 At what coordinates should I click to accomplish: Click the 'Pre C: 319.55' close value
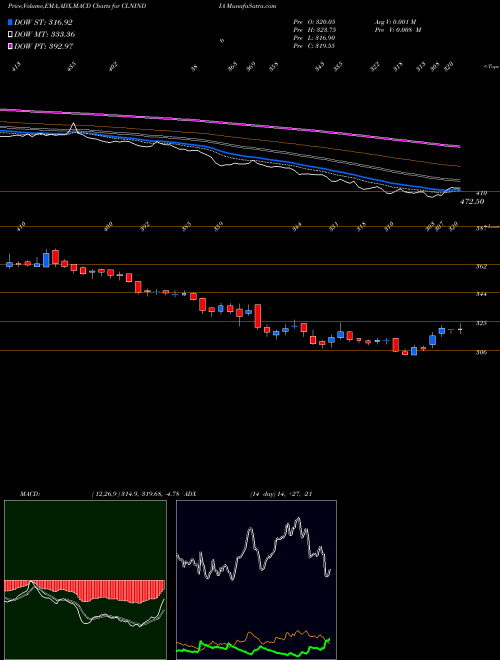(314, 46)
